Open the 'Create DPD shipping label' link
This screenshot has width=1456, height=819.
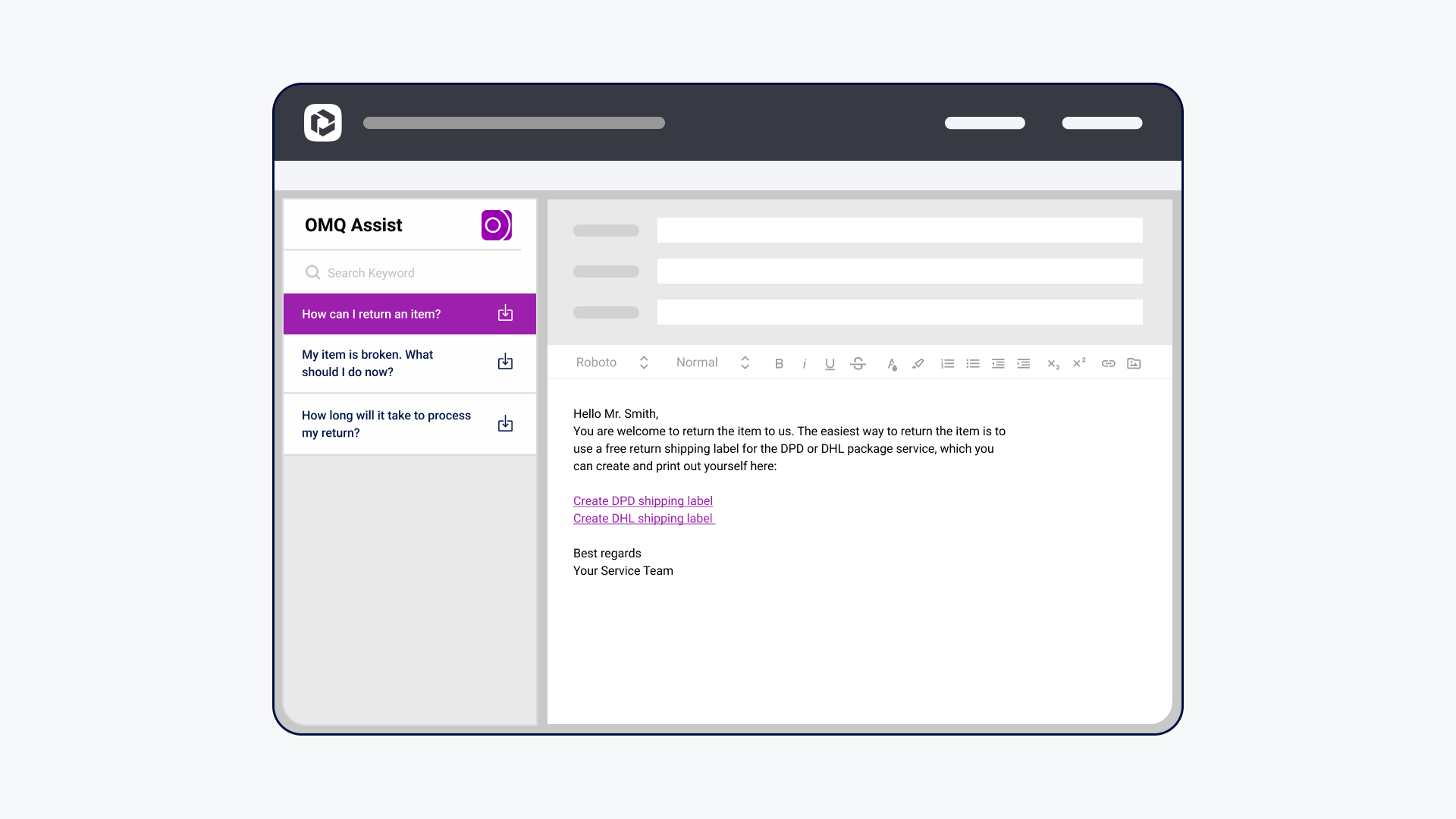[x=643, y=501]
